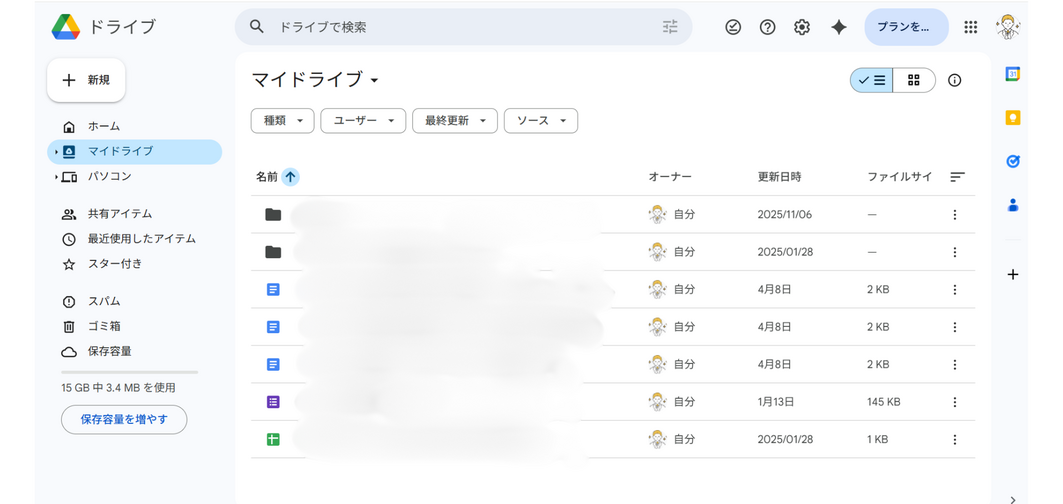The image size is (1063, 504).
Task: Open the Google apps grid launcher
Action: tap(970, 27)
